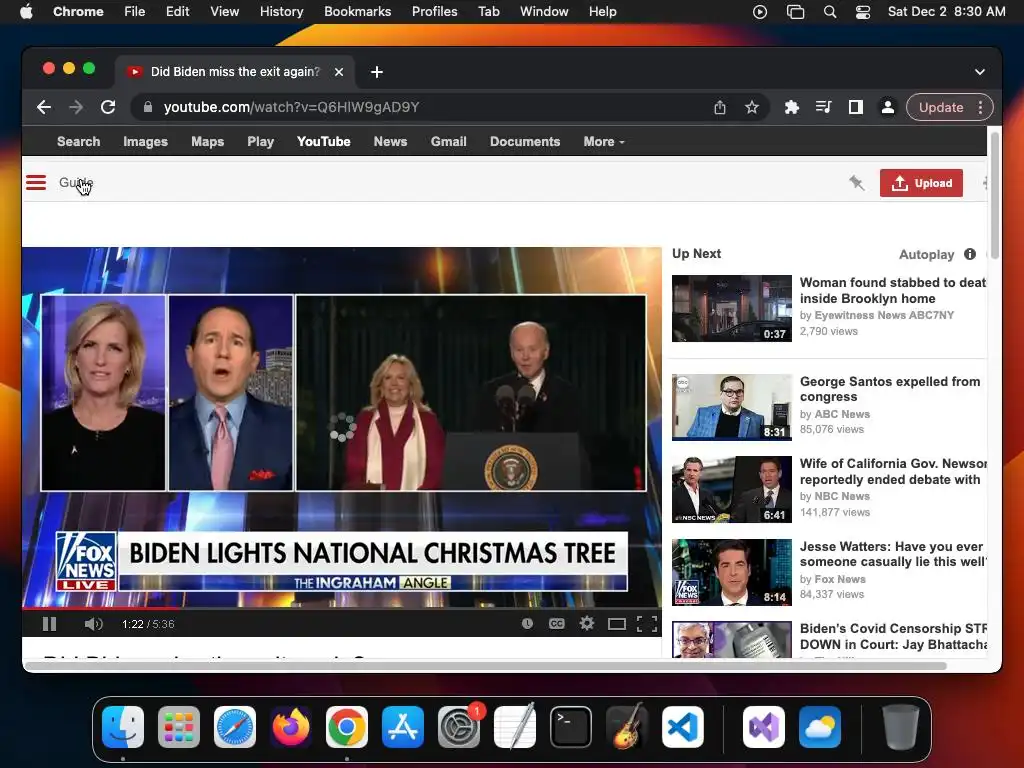Click the ABC News channel name
The height and width of the screenshot is (768, 1024).
click(842, 414)
